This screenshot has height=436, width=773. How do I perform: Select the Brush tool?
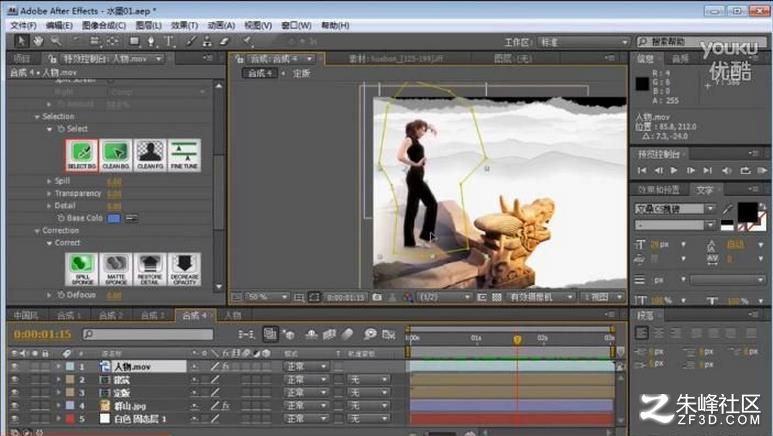(192, 41)
